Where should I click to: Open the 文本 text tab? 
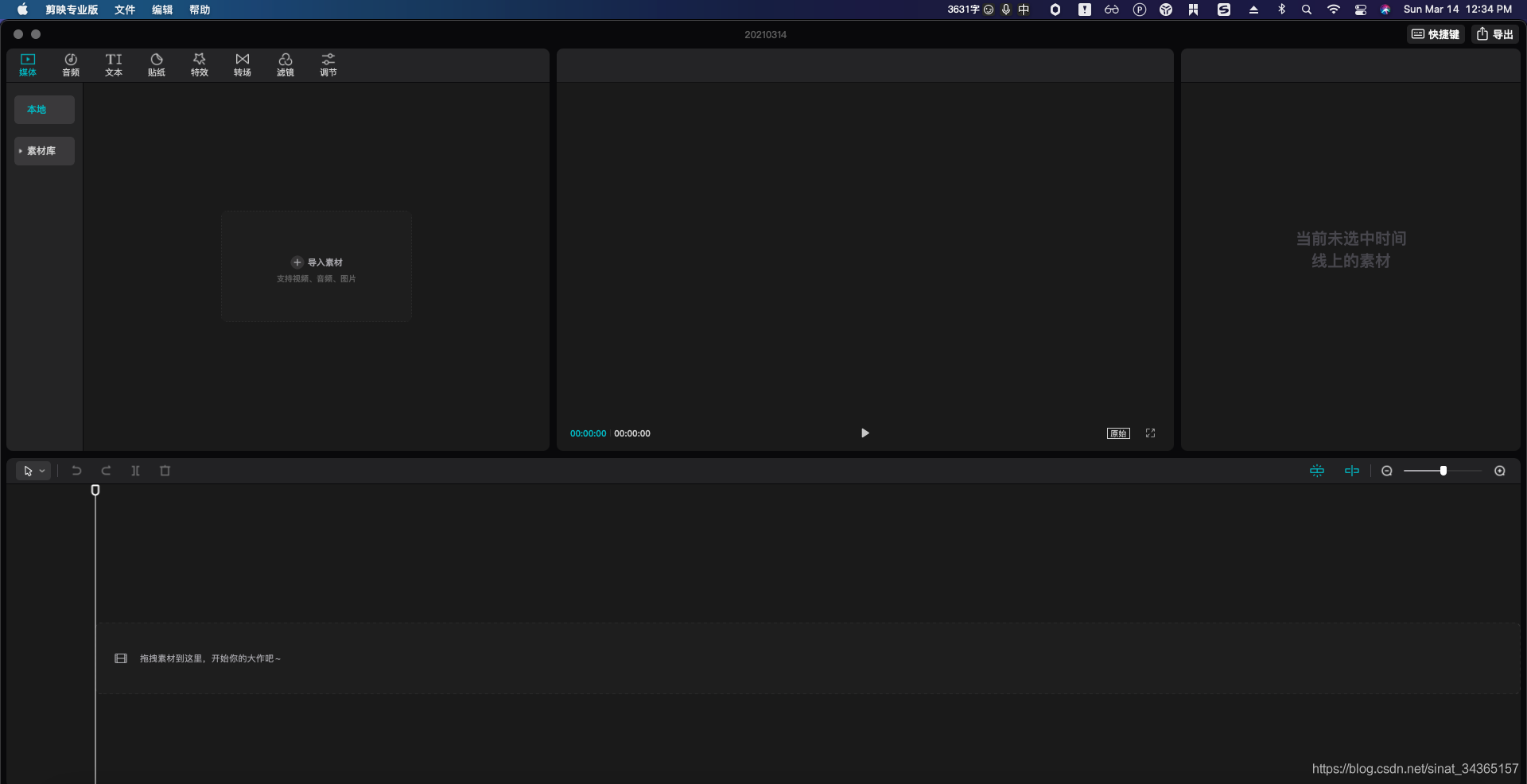114,64
